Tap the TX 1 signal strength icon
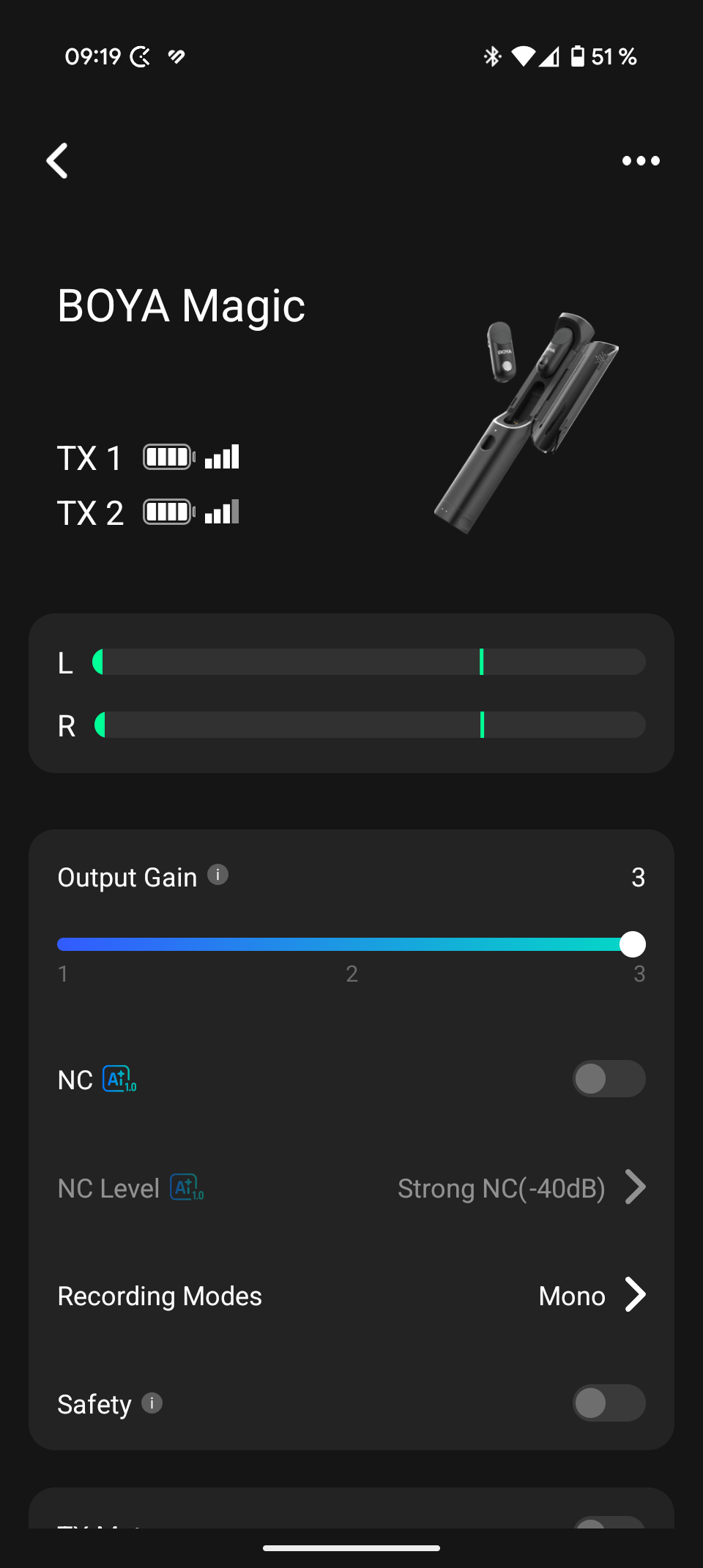Image resolution: width=703 pixels, height=1568 pixels. click(222, 458)
